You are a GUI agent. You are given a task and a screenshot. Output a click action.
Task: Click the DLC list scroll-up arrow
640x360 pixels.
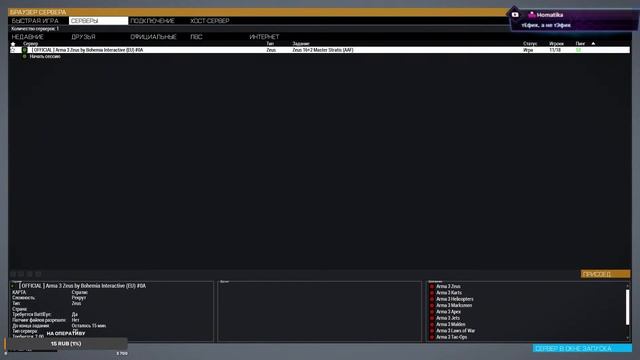click(628, 286)
